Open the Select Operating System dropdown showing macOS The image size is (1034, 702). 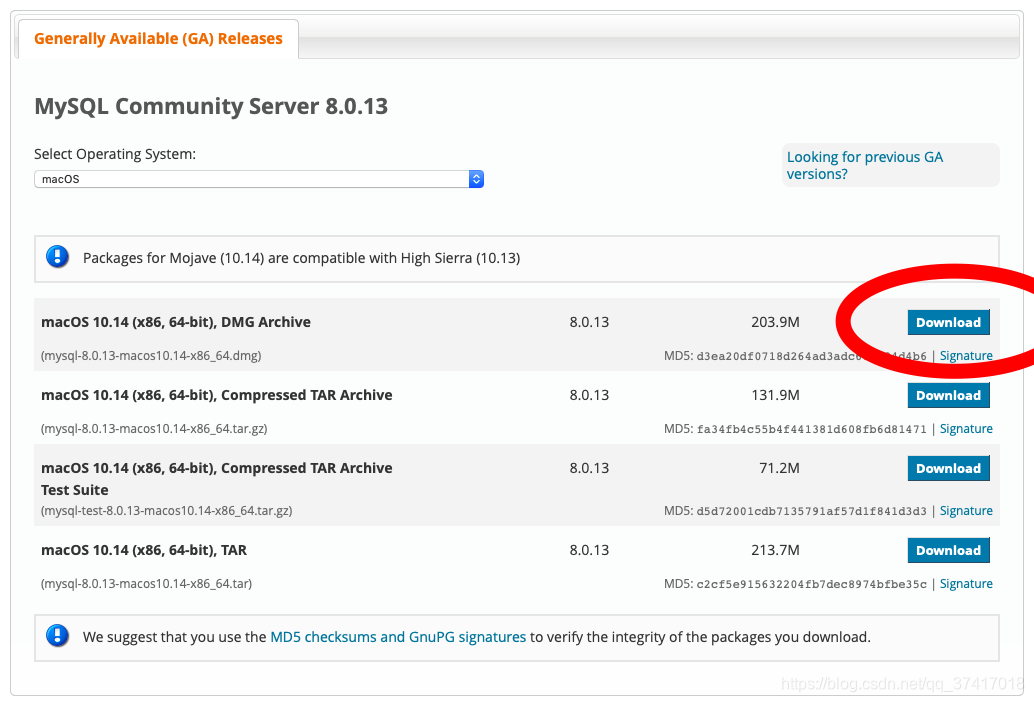coord(258,179)
